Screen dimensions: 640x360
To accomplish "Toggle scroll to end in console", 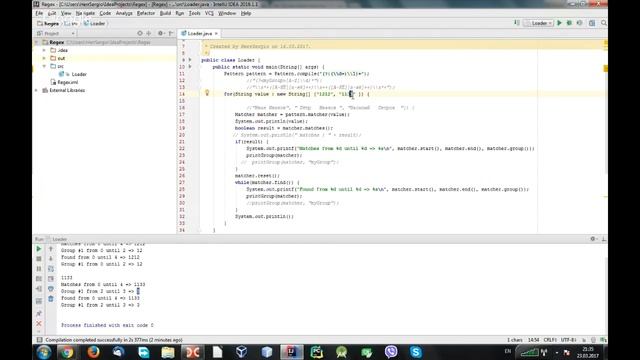I will [51, 279].
